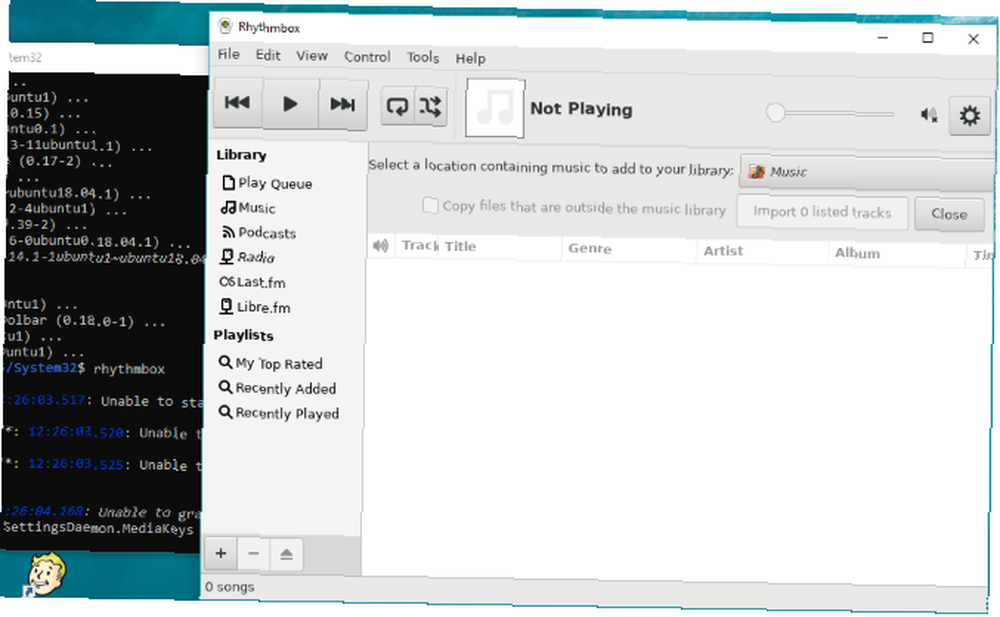The width and height of the screenshot is (1000, 617).
Task: Minimize the Rhythmbox window
Action: pyautogui.click(x=883, y=37)
